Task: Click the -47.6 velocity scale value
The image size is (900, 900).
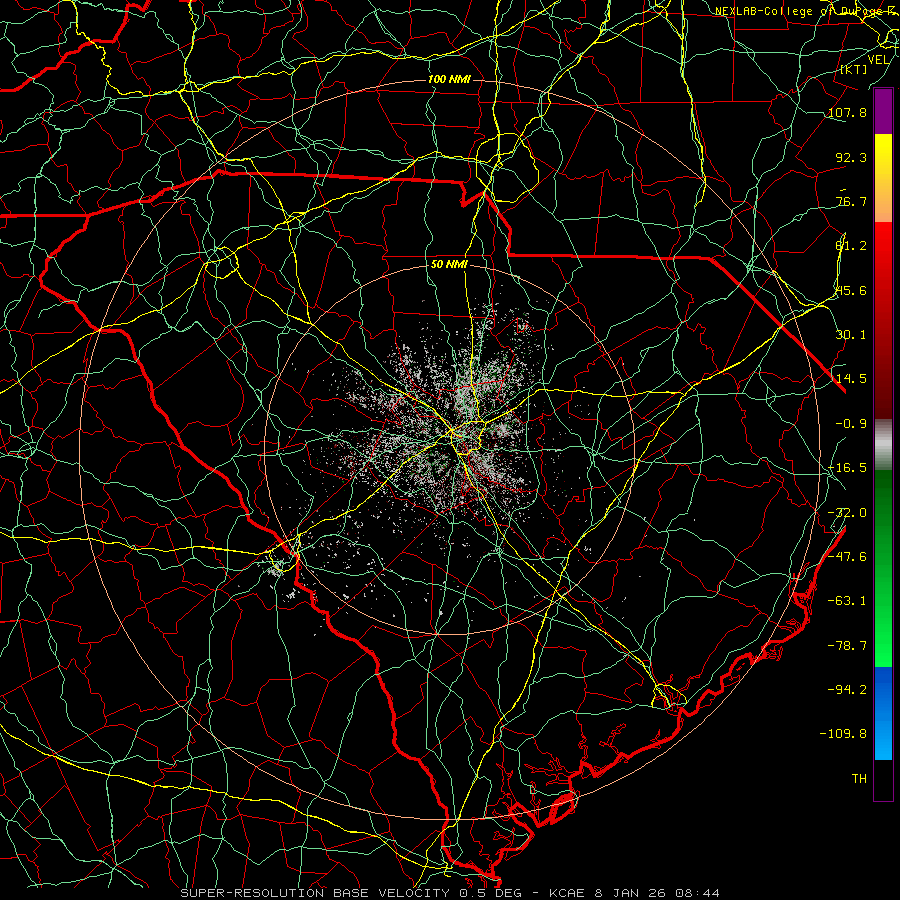Action: tap(847, 557)
